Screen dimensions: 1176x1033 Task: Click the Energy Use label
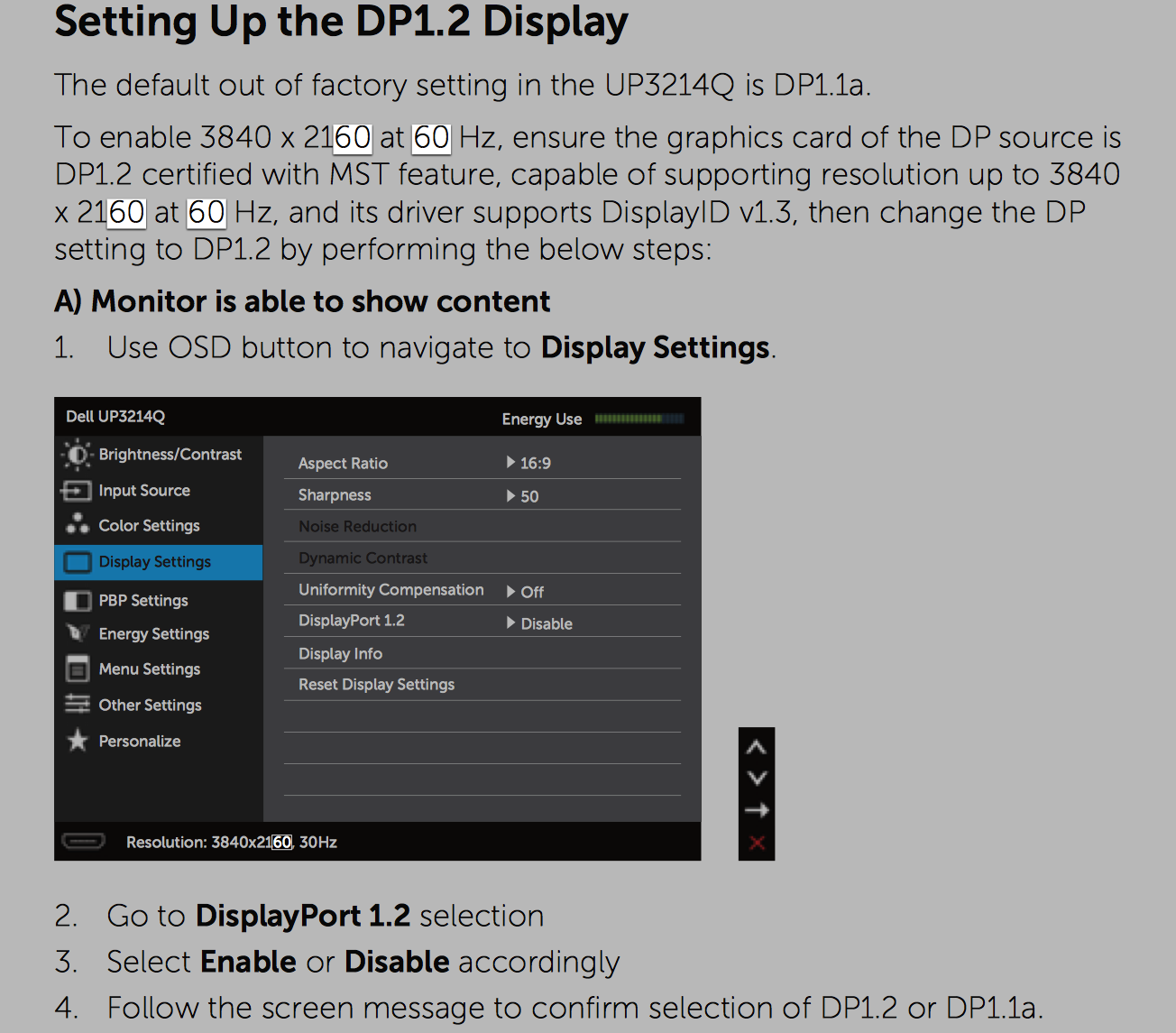tap(542, 419)
